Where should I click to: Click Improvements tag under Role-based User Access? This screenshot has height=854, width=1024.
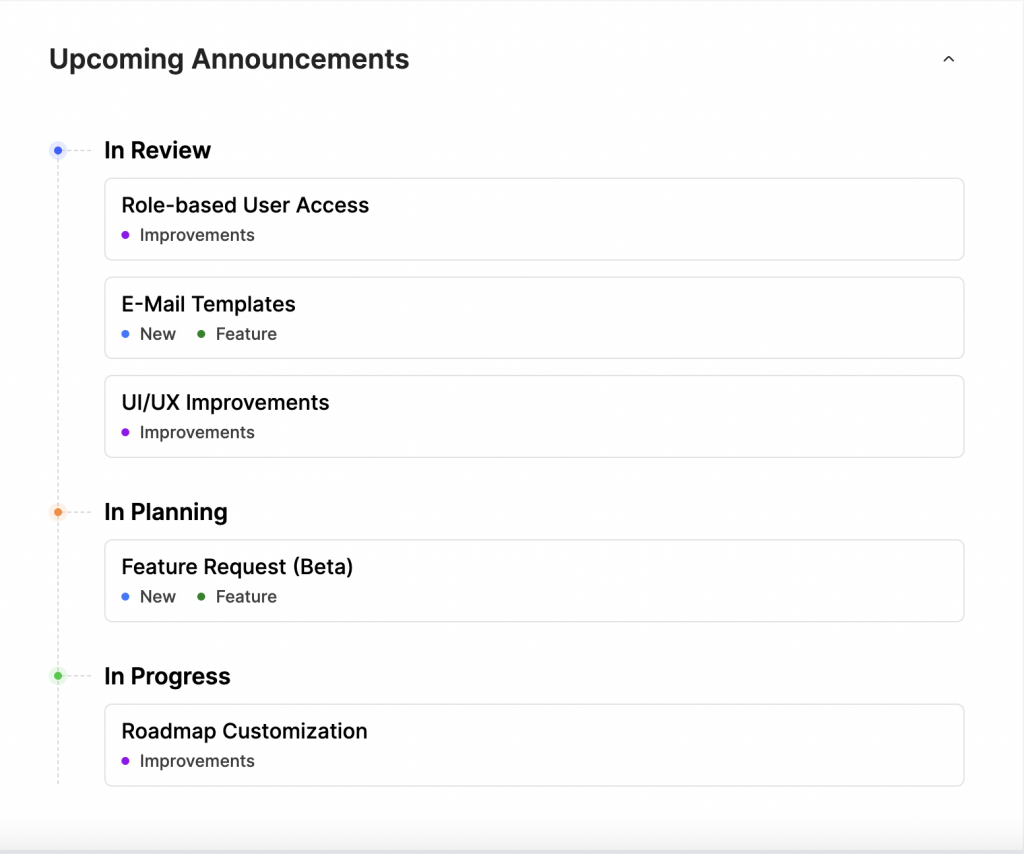[188, 235]
